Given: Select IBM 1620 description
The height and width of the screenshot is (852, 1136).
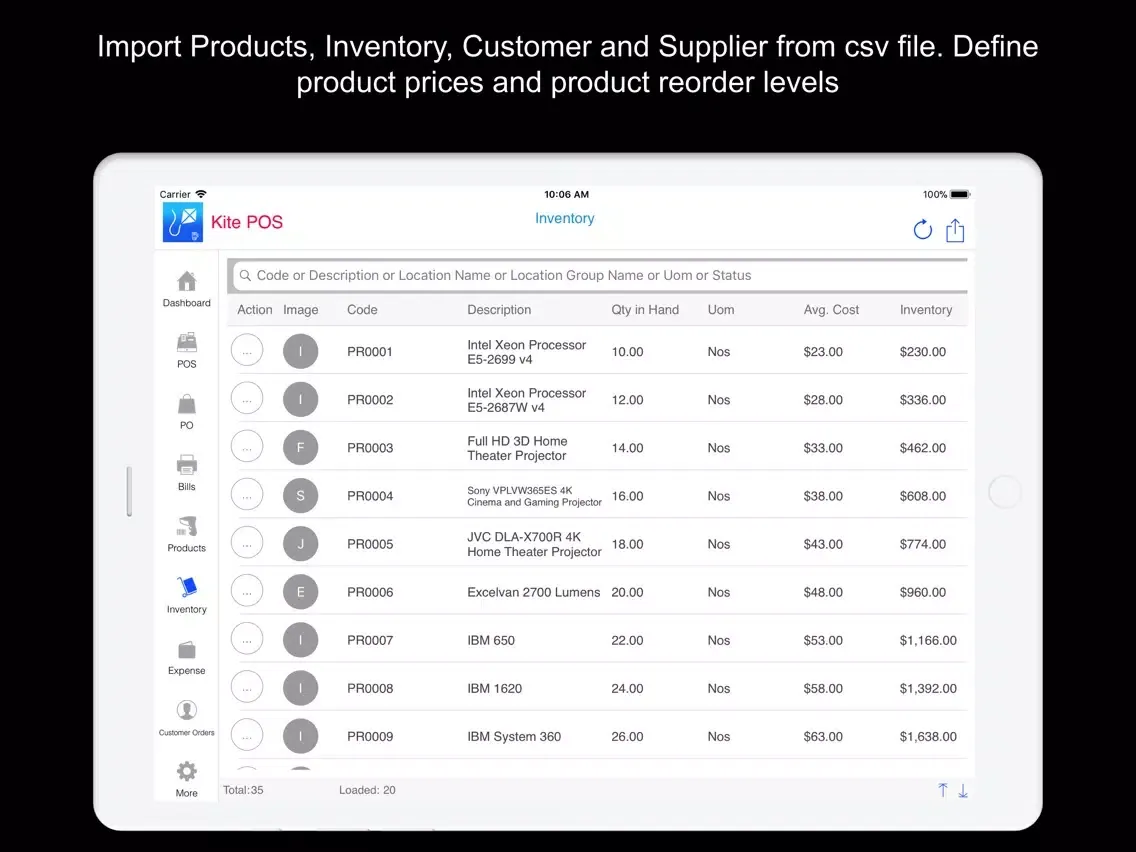Looking at the screenshot, I should [x=495, y=688].
